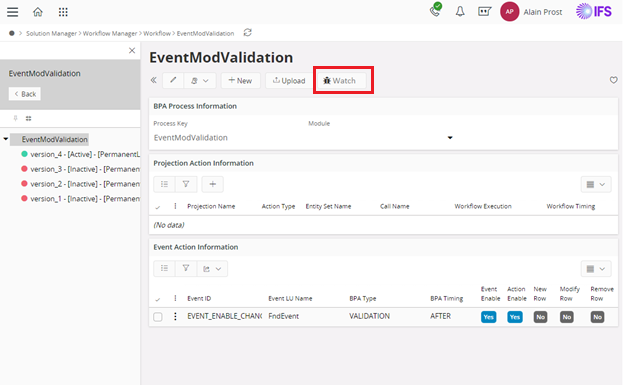Click the VALIDATION cell

point(370,316)
